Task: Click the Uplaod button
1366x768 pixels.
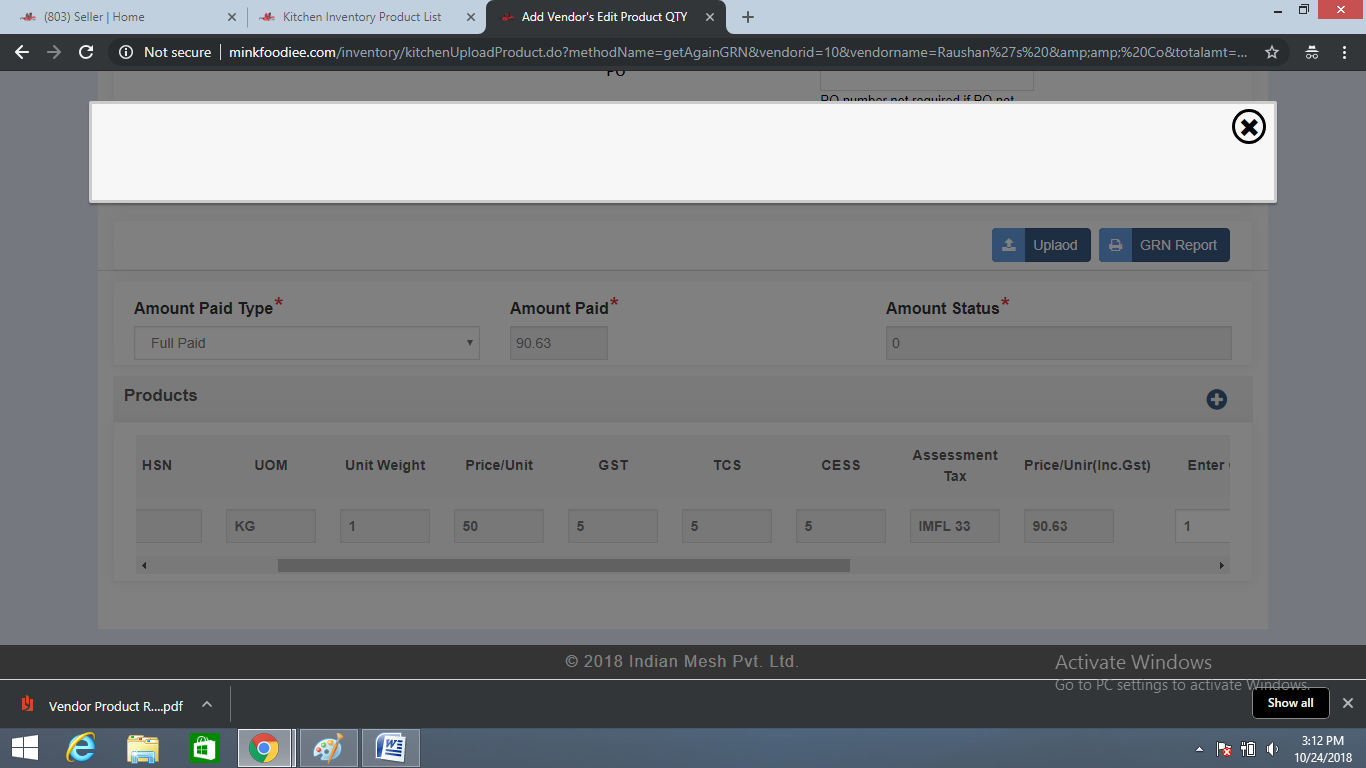Action: [x=1041, y=245]
